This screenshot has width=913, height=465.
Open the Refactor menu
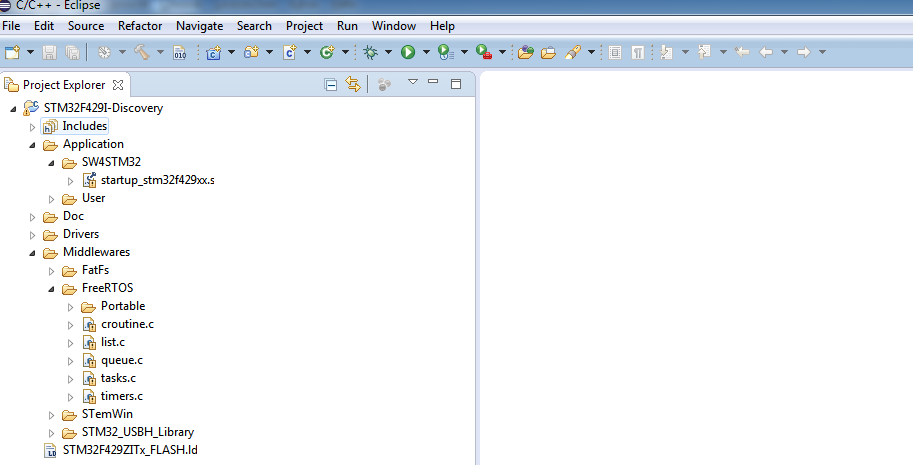tap(140, 25)
